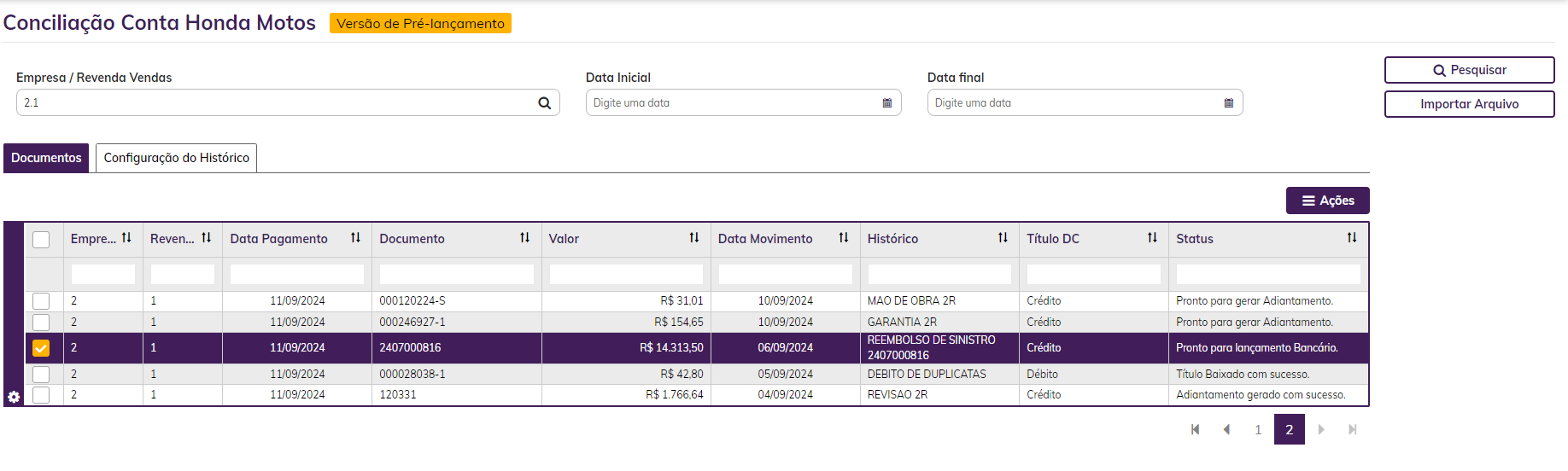Uncheck the selected 2407000816 row checkbox

click(41, 348)
